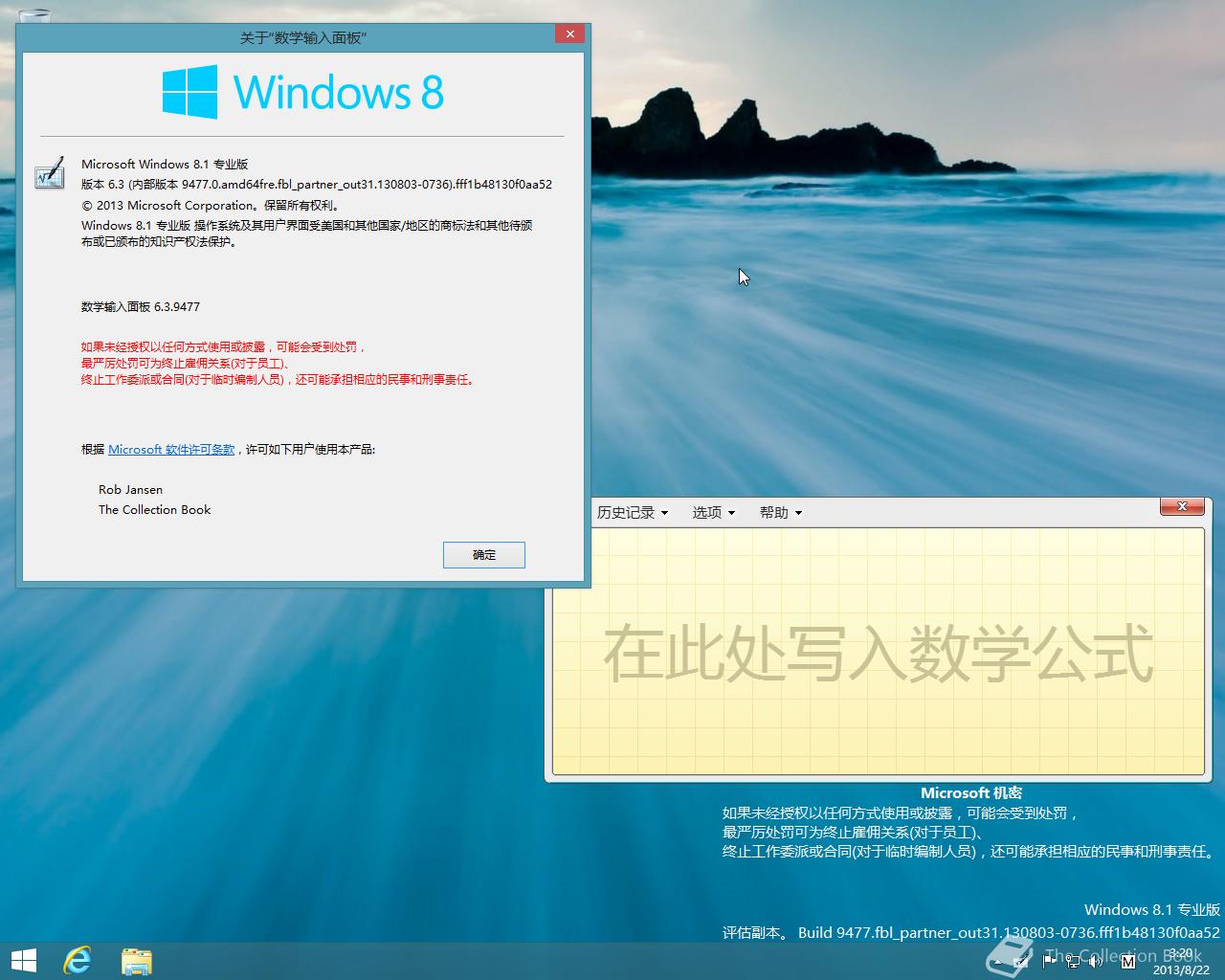The height and width of the screenshot is (980, 1225).
Task: Click the network tray icon
Action: pos(1072,961)
